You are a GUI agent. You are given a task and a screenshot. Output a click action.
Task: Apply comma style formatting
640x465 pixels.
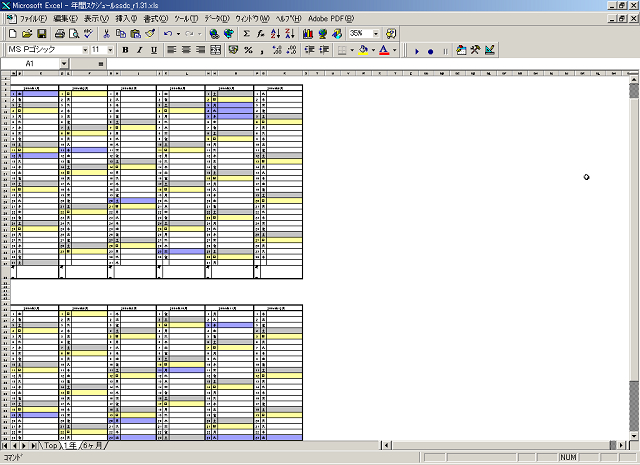262,50
